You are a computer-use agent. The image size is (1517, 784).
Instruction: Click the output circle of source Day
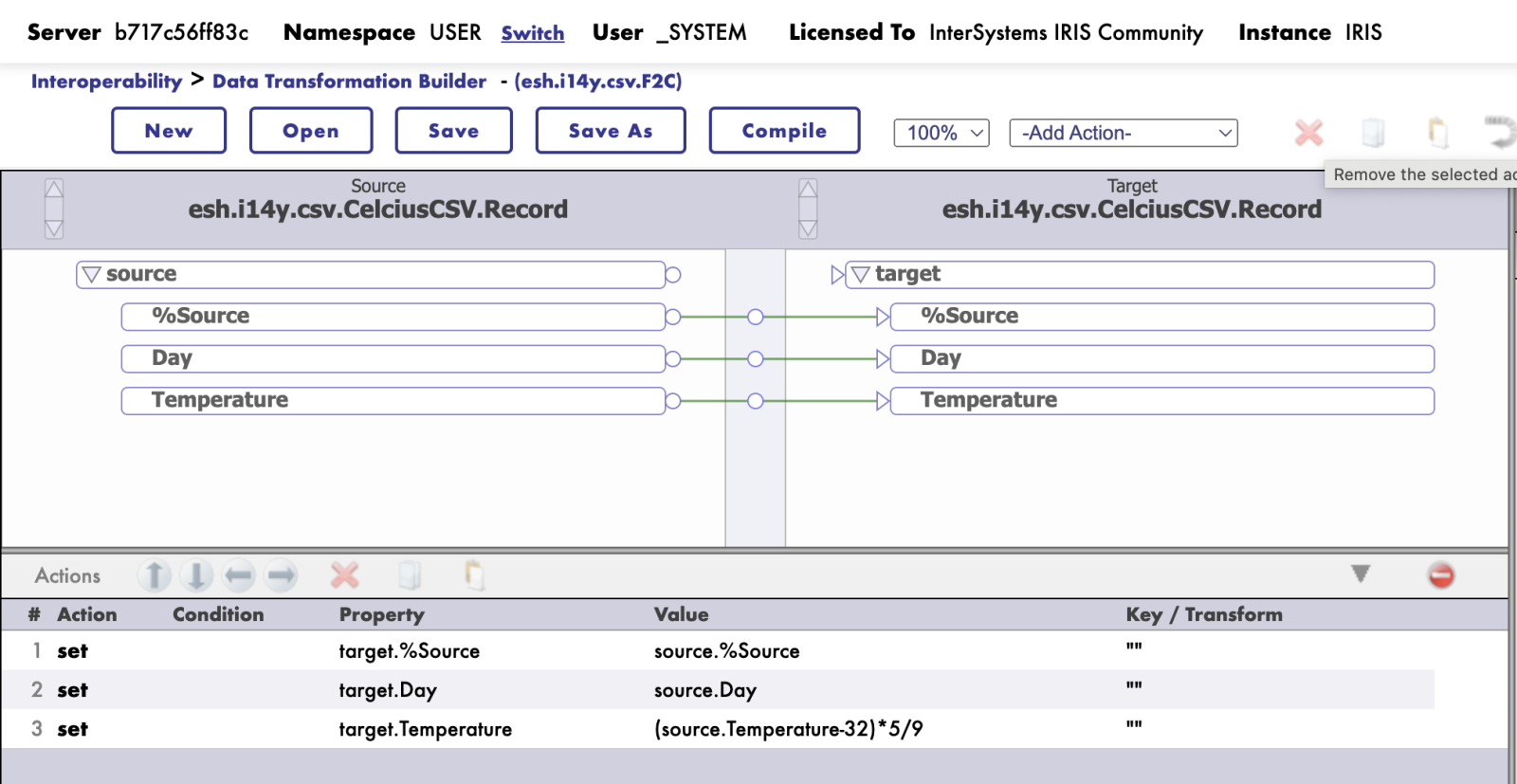click(x=673, y=359)
